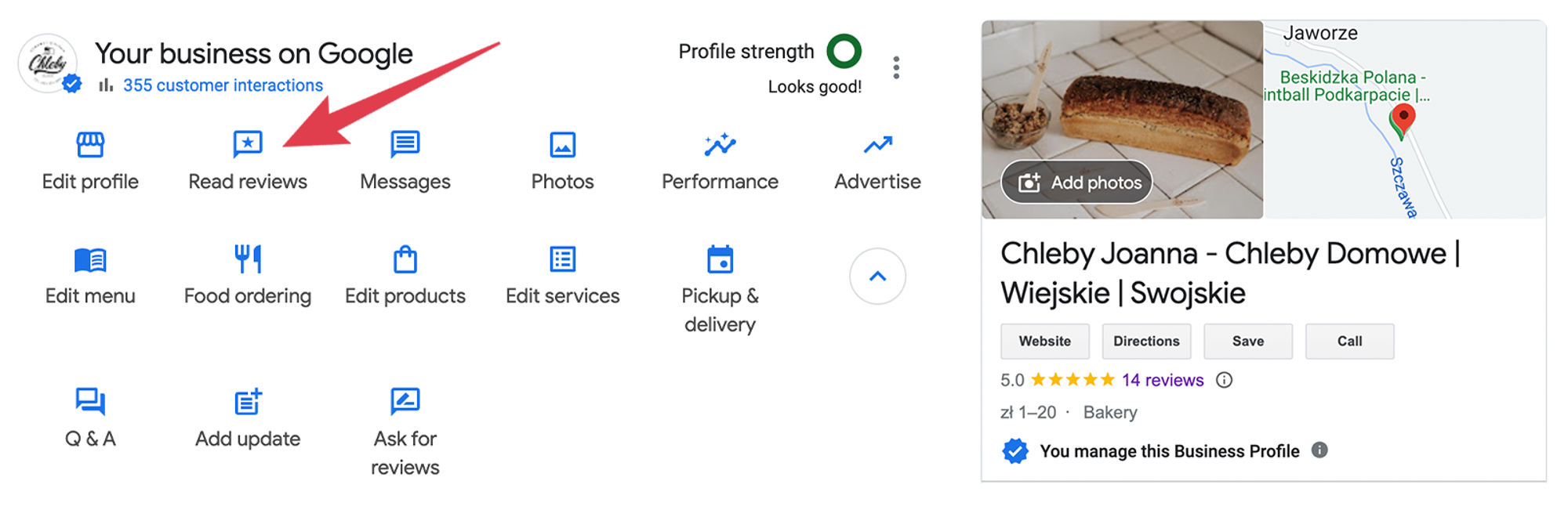This screenshot has width=1568, height=510.
Task: Click the 355 customer interactions link
Action: 223,85
